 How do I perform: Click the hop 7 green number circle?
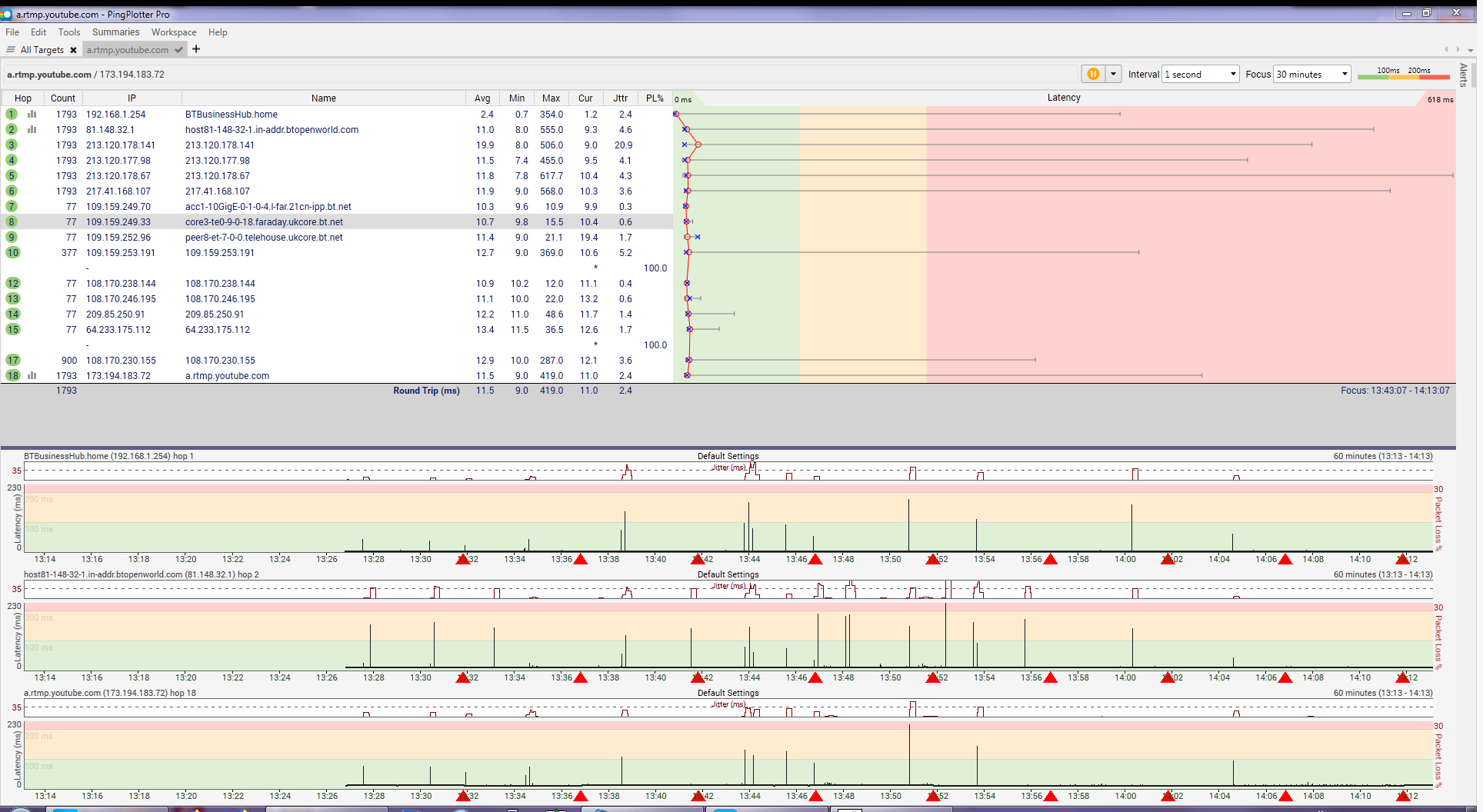pos(12,206)
